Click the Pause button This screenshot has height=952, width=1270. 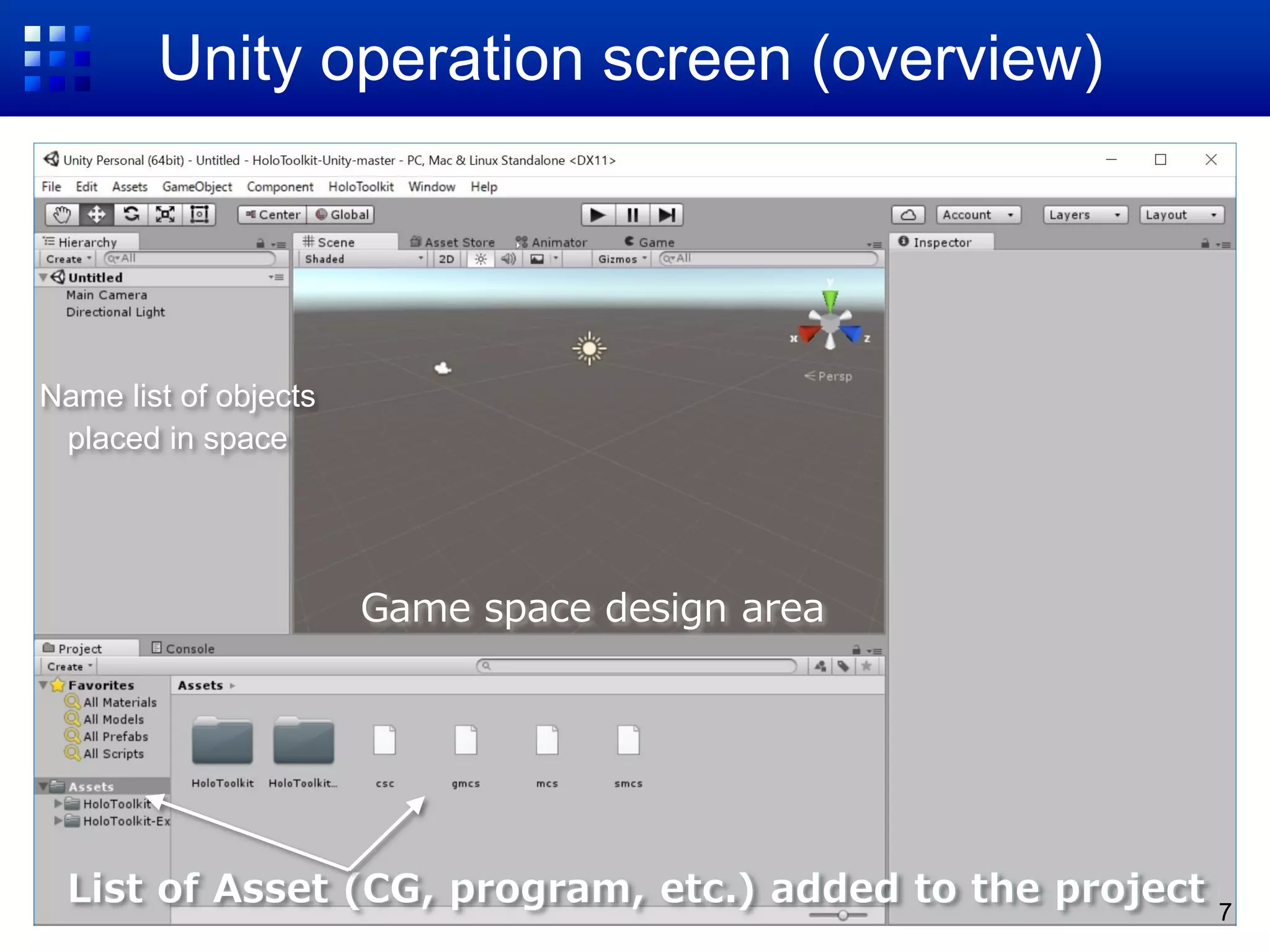tap(633, 215)
